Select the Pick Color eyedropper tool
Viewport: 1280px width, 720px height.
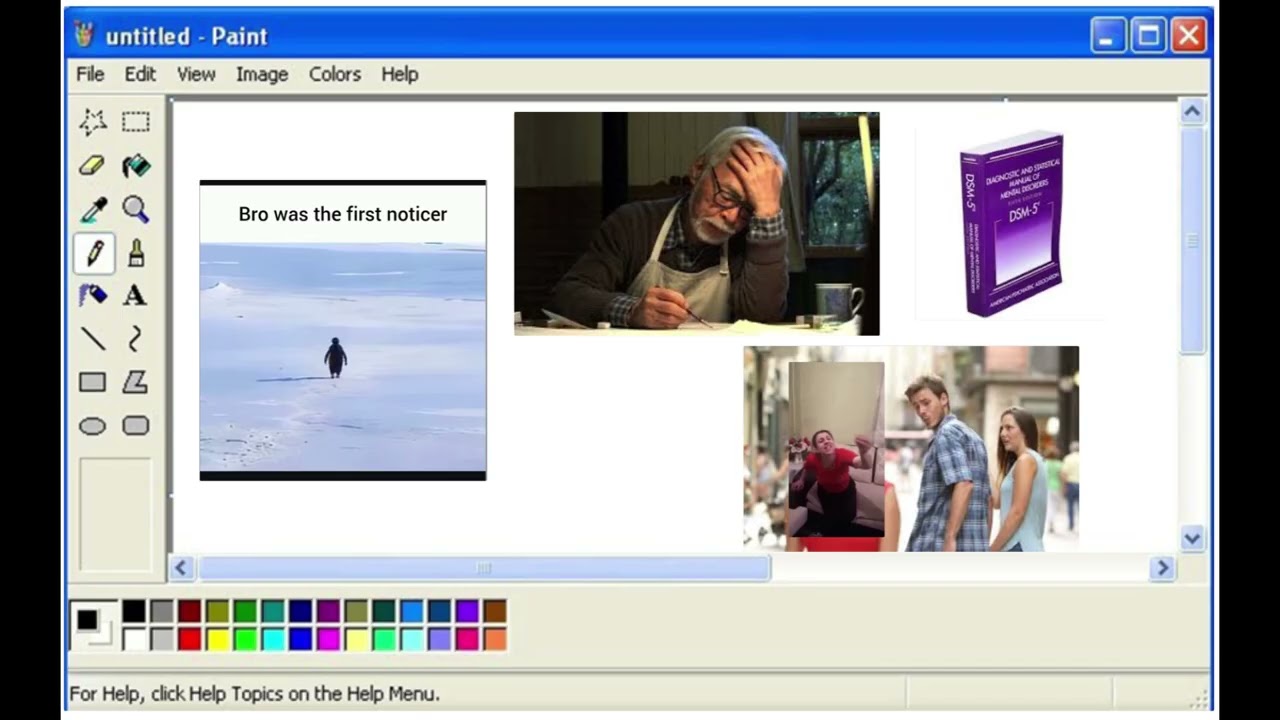pos(93,209)
